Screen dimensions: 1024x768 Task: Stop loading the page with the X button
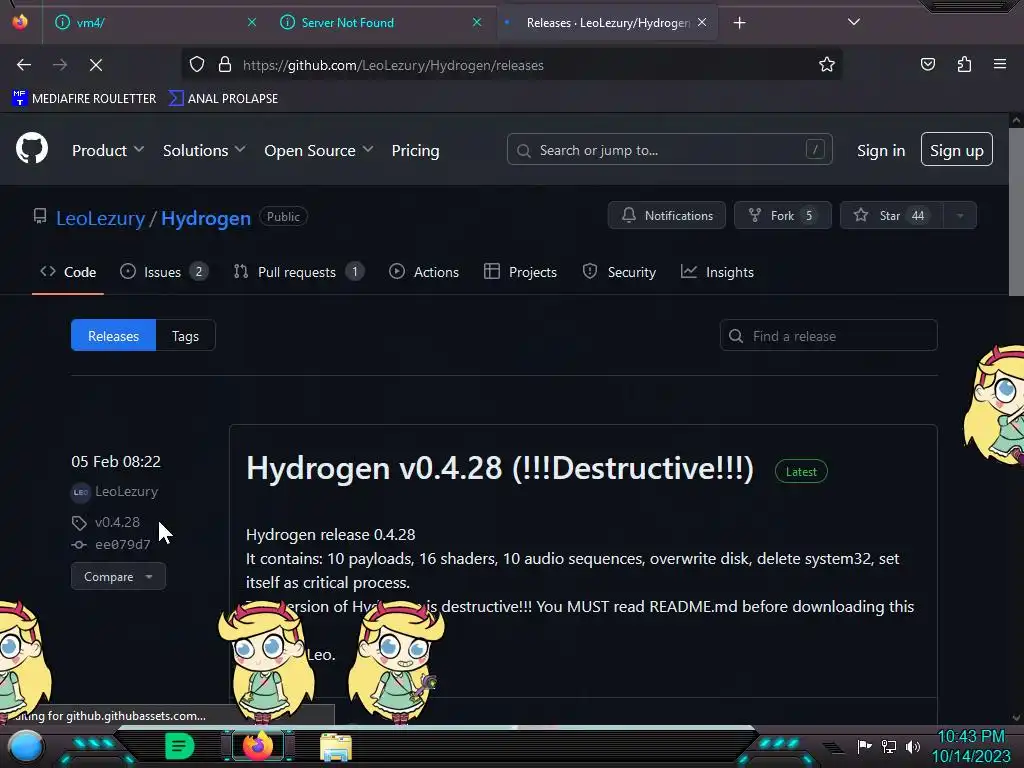95,65
